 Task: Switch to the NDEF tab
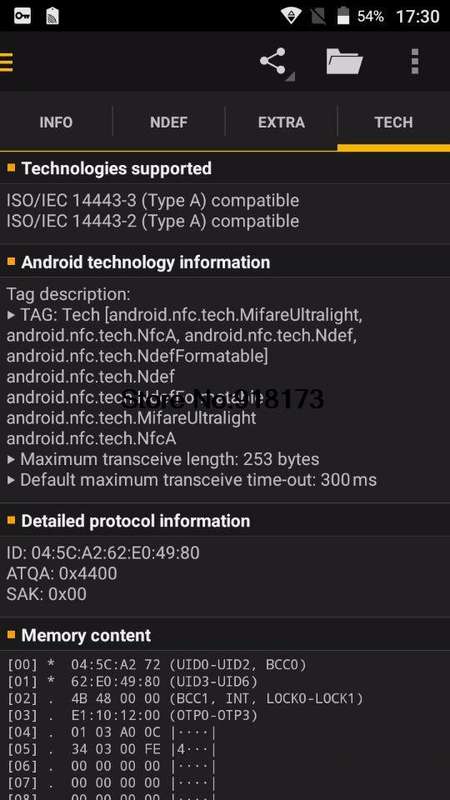click(169, 122)
